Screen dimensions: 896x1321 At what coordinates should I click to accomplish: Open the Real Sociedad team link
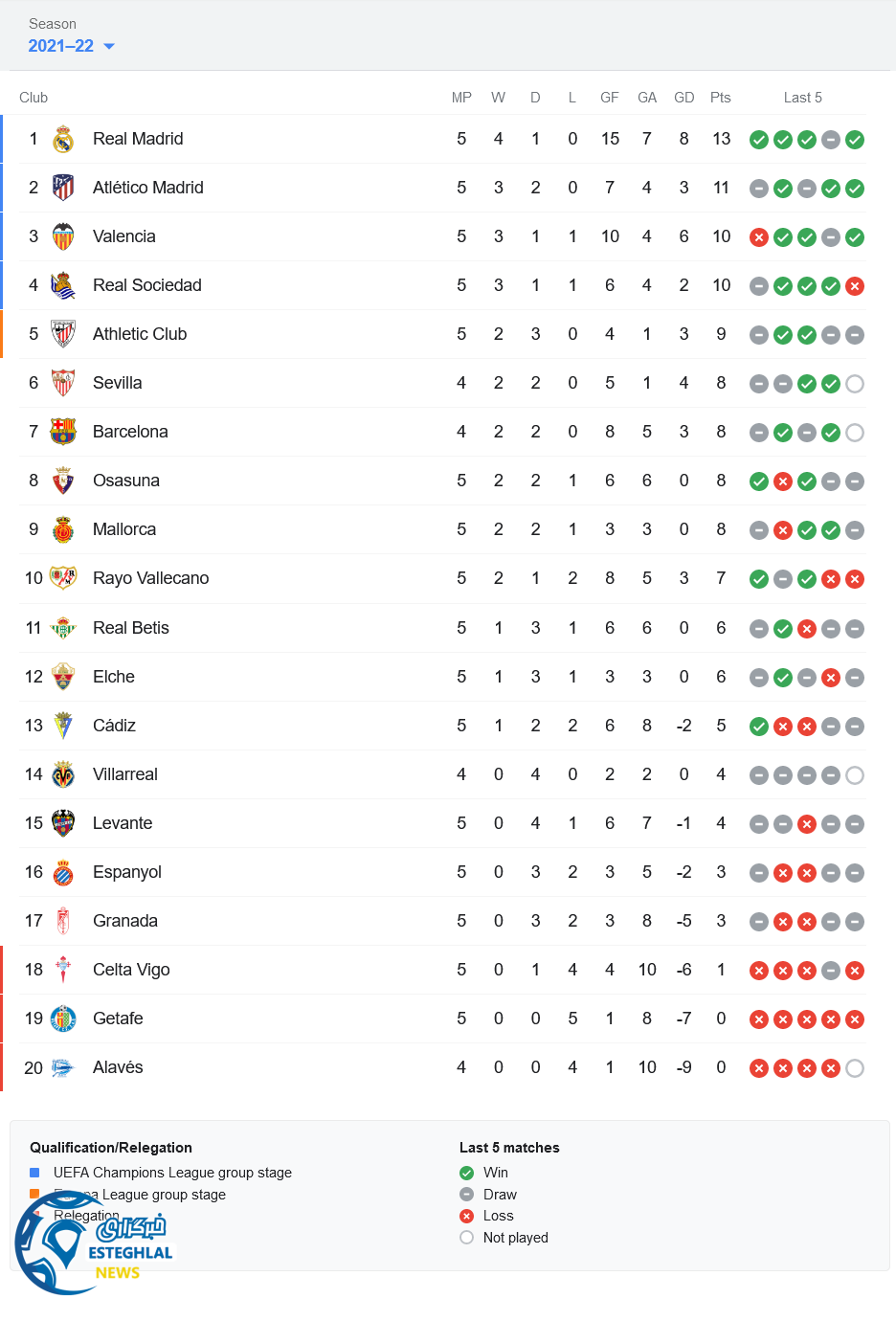point(146,285)
